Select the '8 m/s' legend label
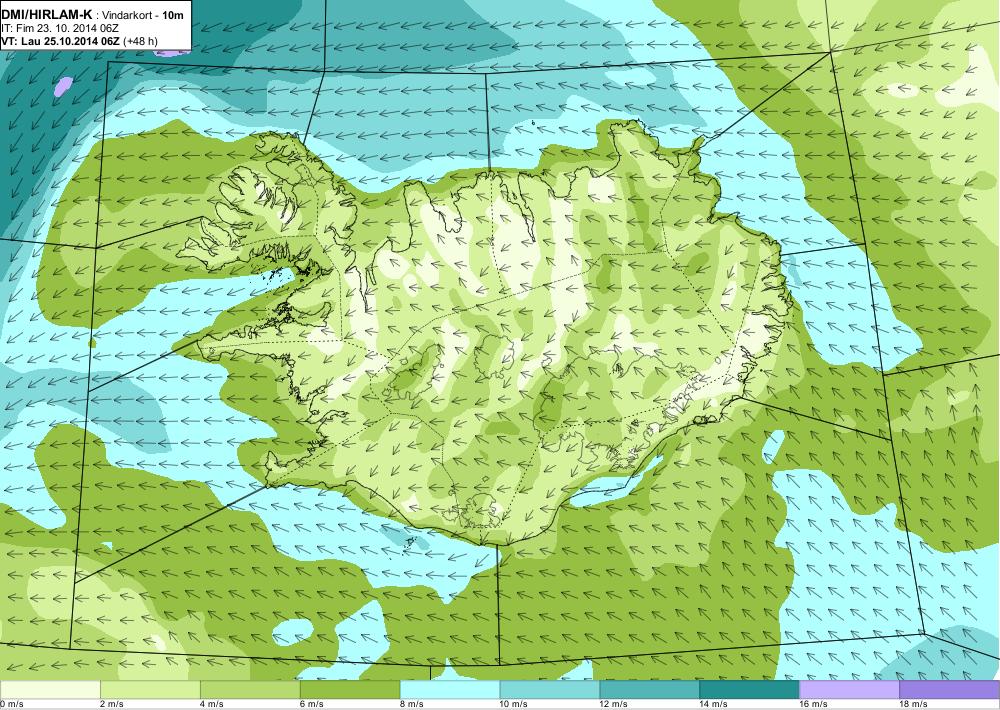Viewport: 1000px width, 710px height. tap(411, 704)
